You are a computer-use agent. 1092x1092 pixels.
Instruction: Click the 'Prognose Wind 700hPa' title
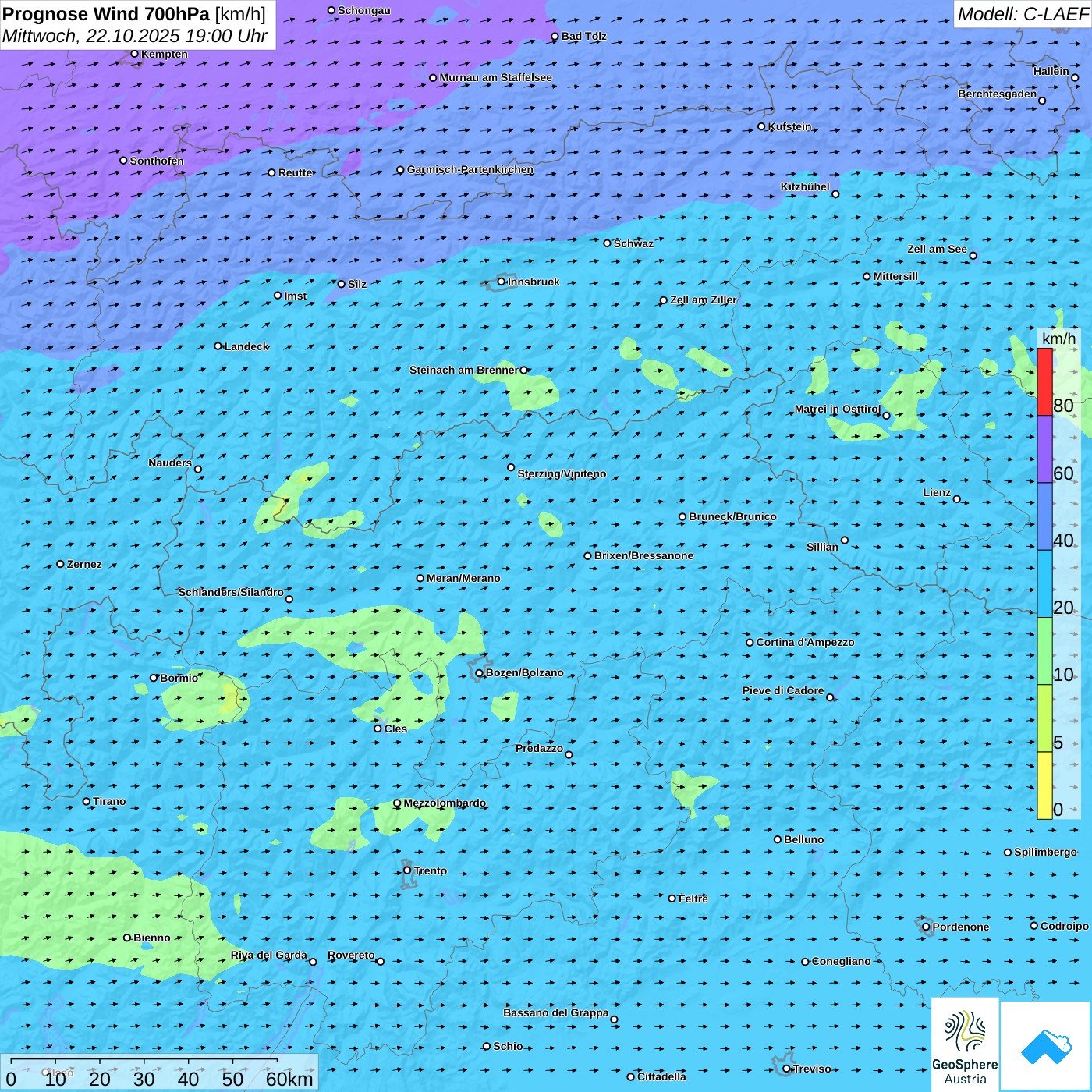106,14
